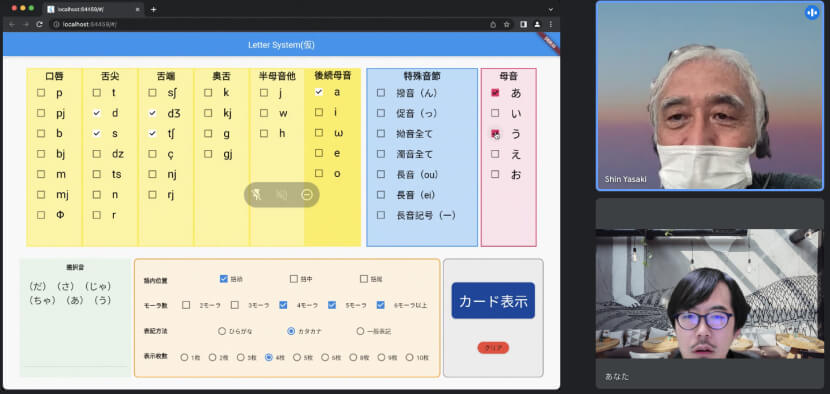Check the kj checkbox

pyautogui.click(x=208, y=113)
